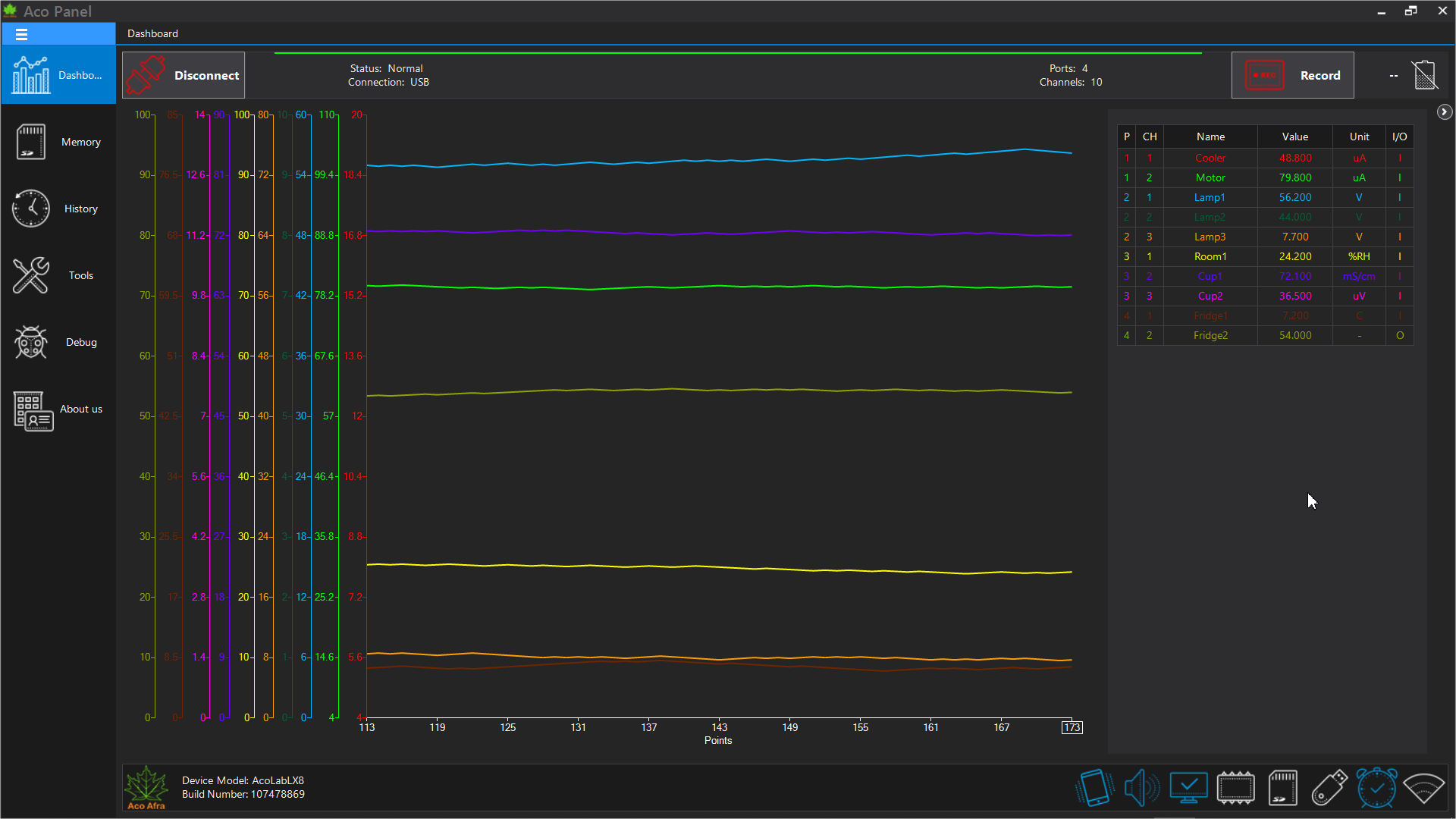Image resolution: width=1456 pixels, height=819 pixels.
Task: Select the dimmed Fridge1 channel row
Action: [1265, 315]
